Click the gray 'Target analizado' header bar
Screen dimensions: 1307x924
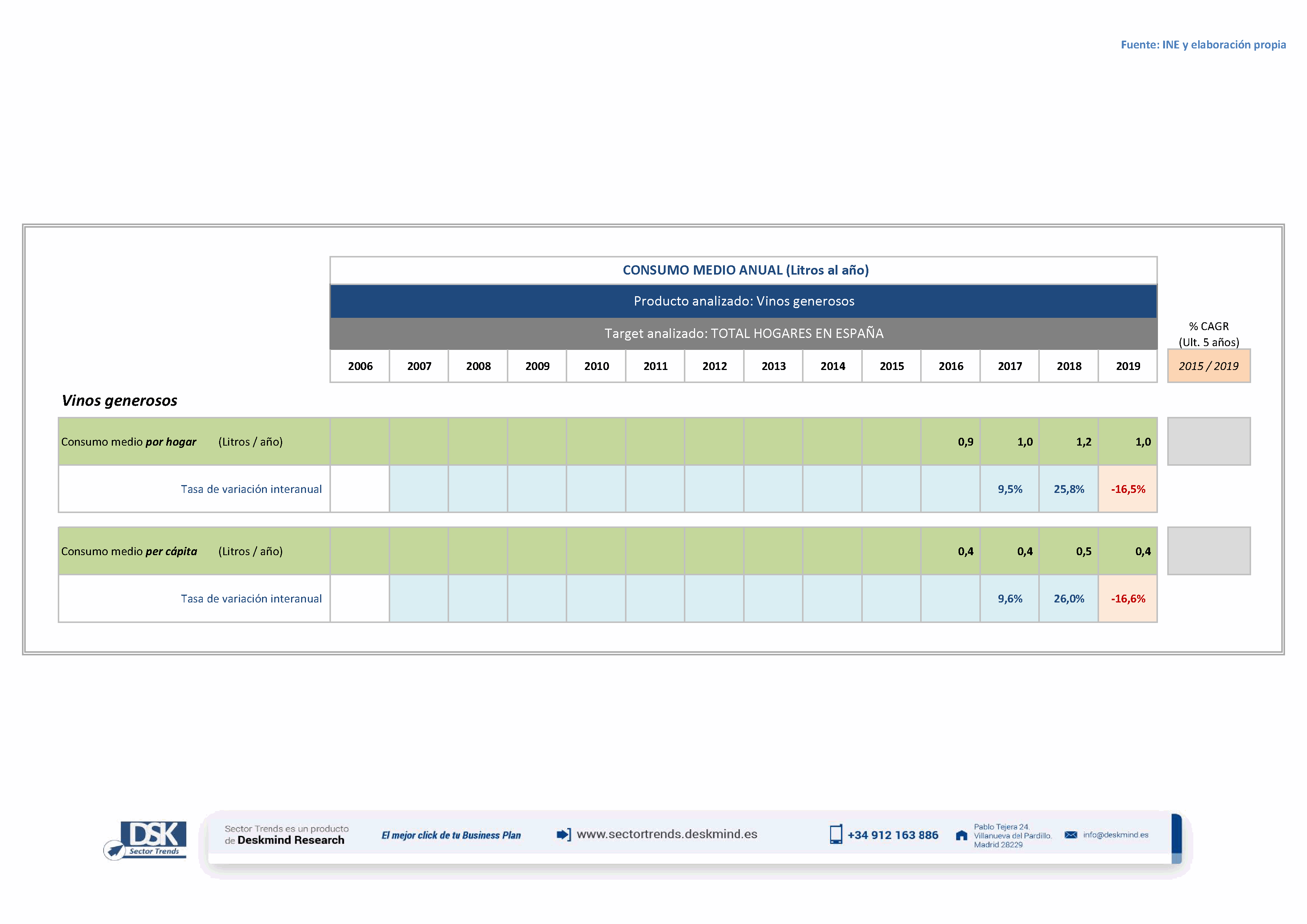[744, 333]
